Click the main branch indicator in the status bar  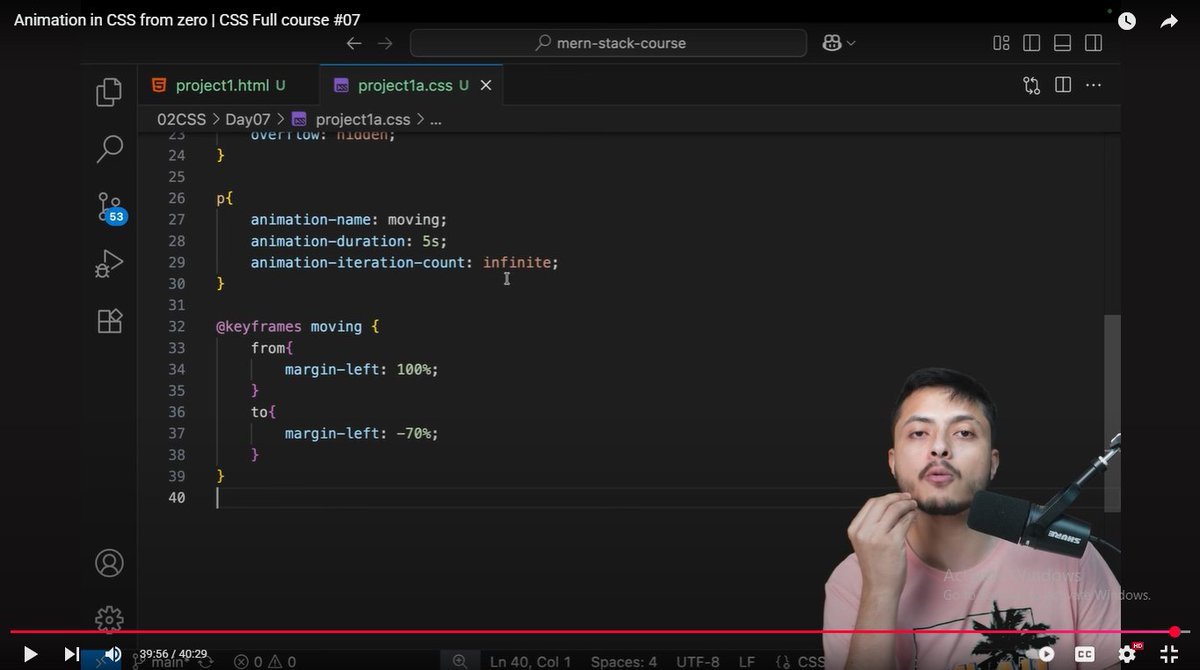166,660
